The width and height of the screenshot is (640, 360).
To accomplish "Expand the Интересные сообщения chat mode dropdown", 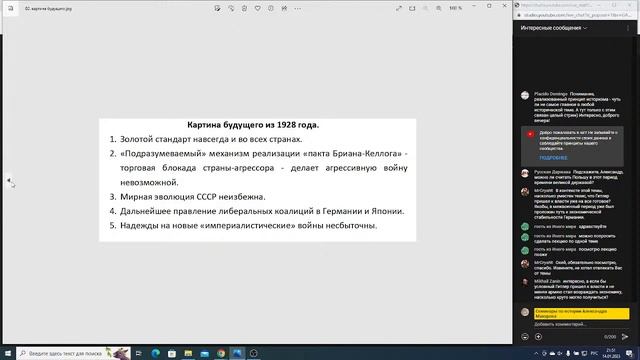I will point(553,28).
